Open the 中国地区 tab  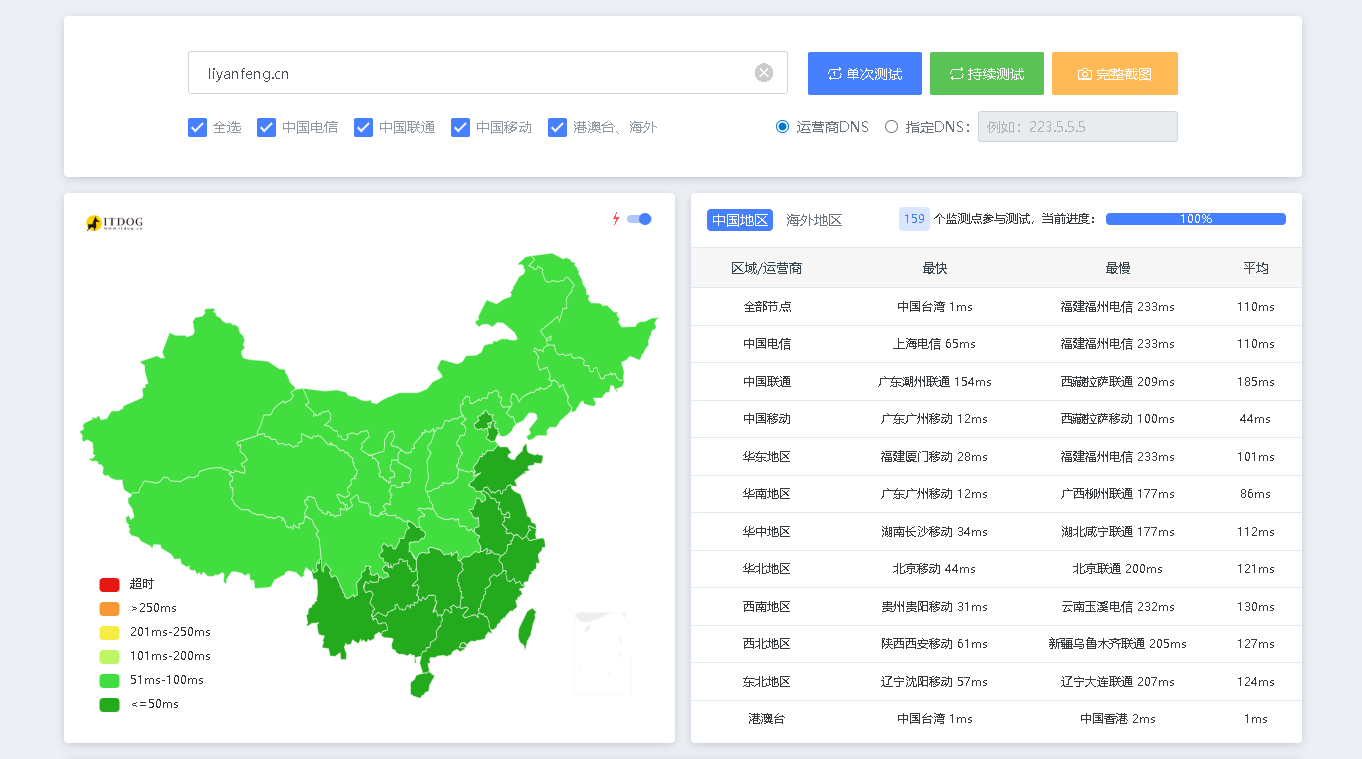pos(739,220)
